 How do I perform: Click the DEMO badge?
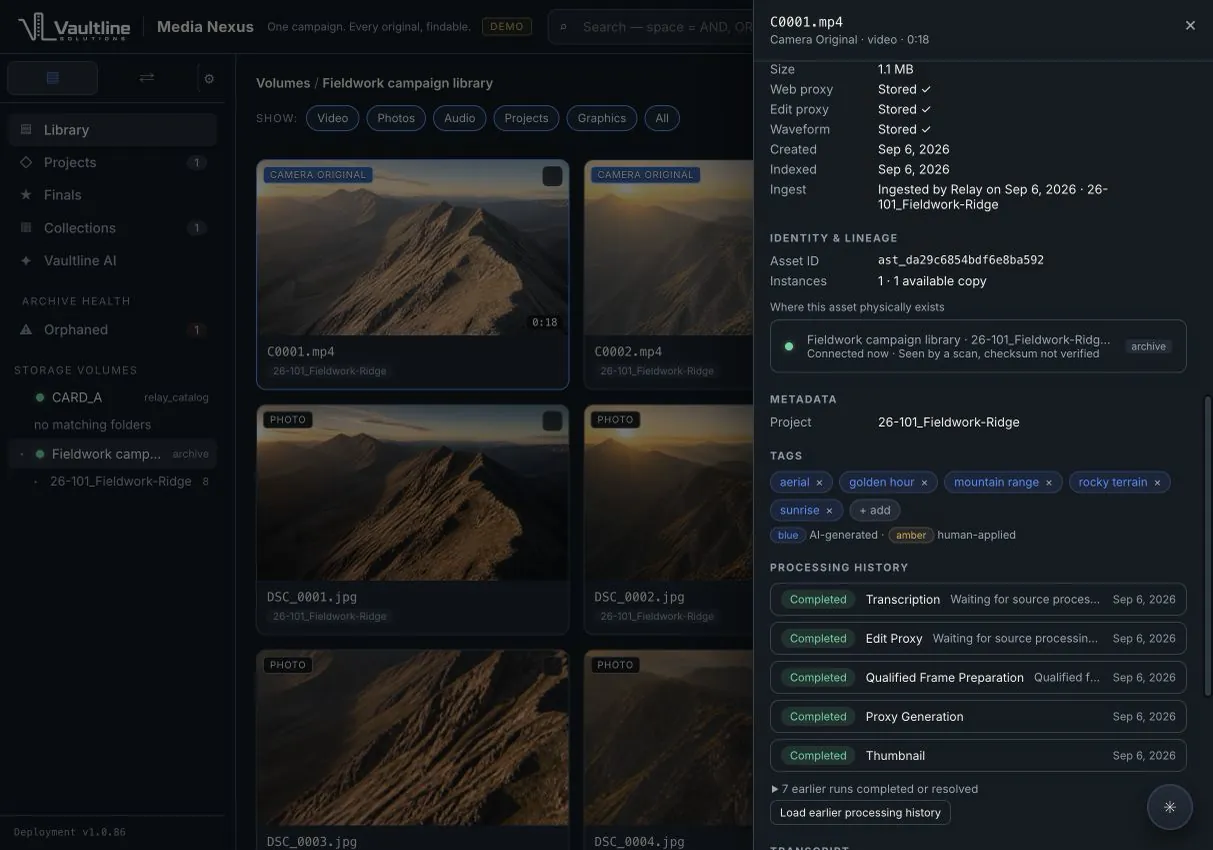[x=507, y=27]
